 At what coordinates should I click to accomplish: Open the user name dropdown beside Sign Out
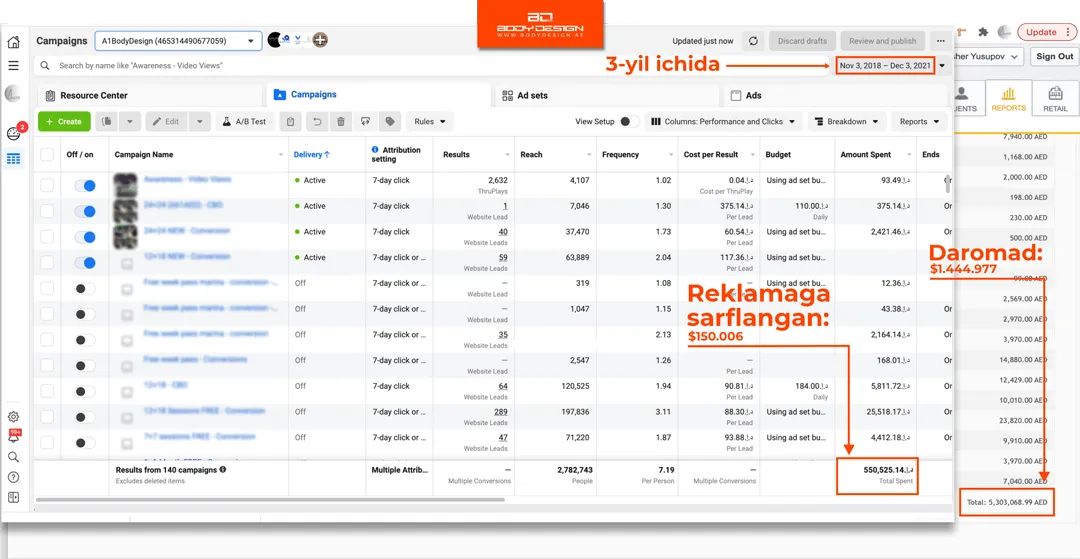coord(989,56)
